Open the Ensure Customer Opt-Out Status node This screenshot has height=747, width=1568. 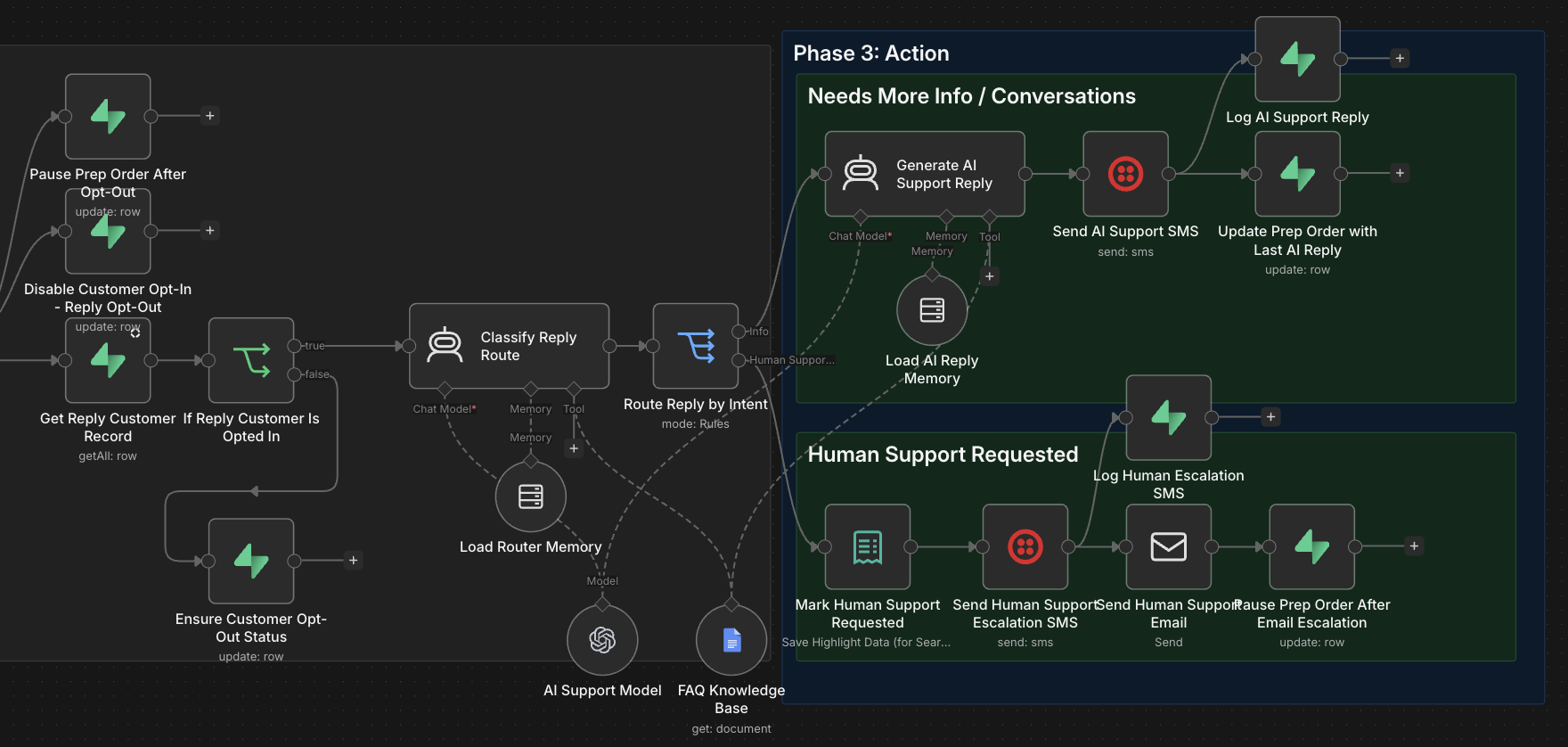pos(251,561)
